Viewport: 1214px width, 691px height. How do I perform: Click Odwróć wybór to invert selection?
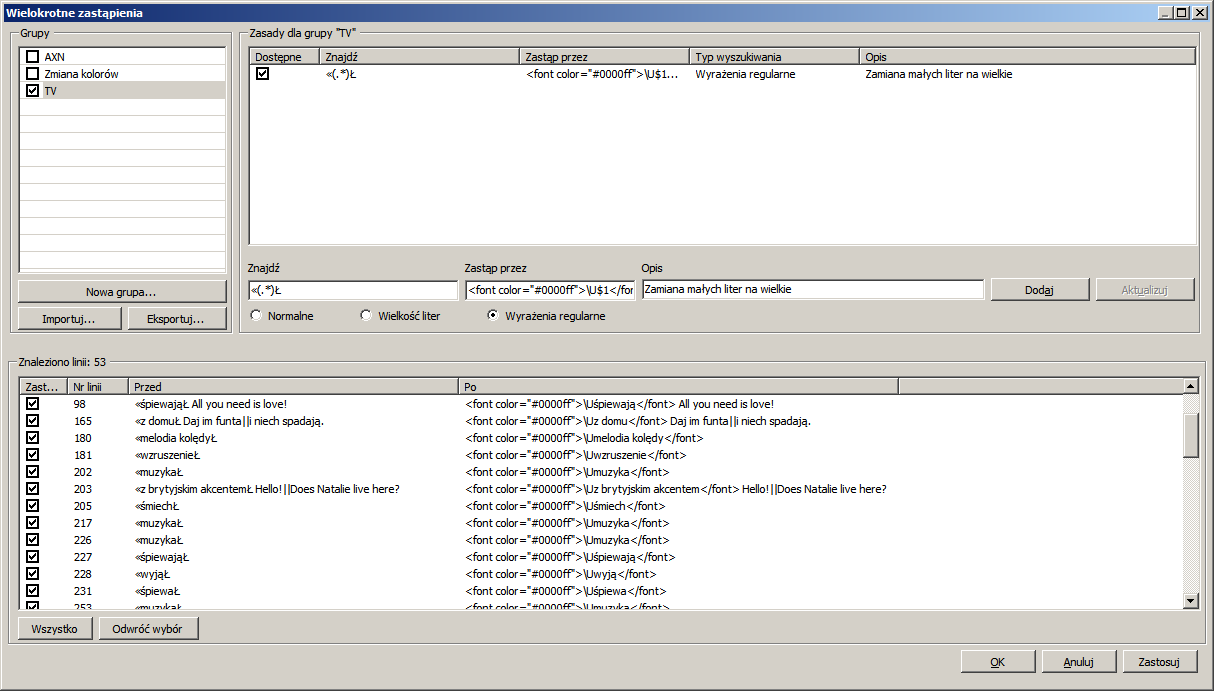[x=149, y=628]
